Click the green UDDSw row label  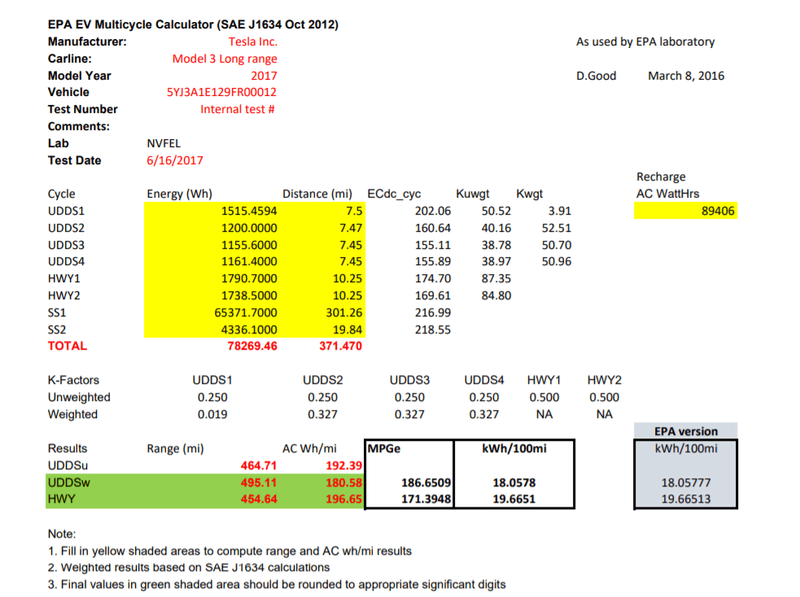68,483
